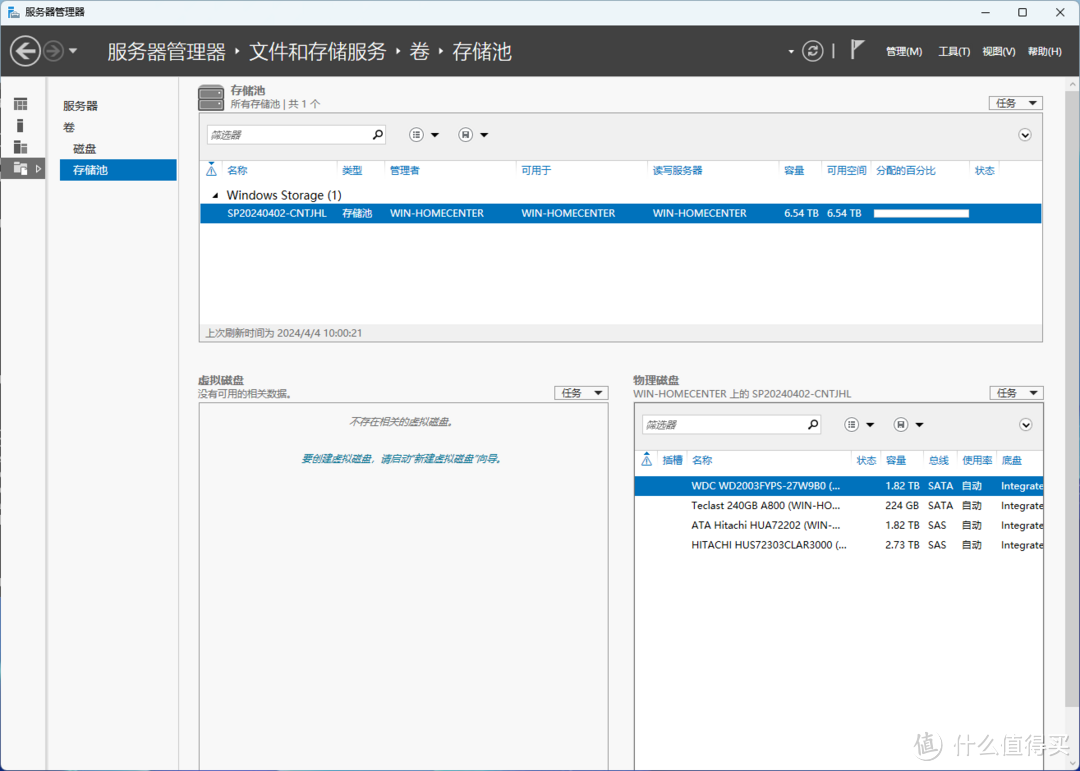Sort pools by 分配的百分比 column
1080x771 pixels.
click(x=906, y=170)
